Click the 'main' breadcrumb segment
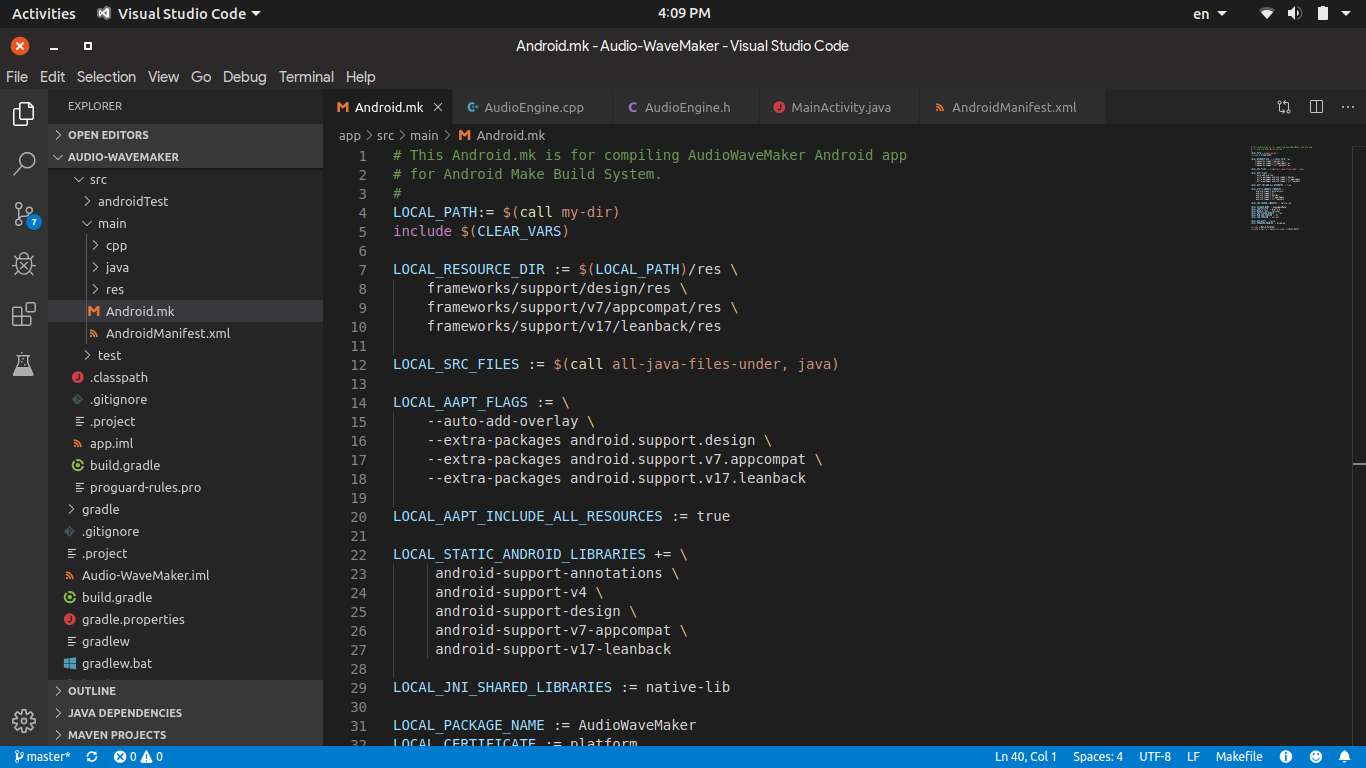This screenshot has height=768, width=1366. click(424, 135)
